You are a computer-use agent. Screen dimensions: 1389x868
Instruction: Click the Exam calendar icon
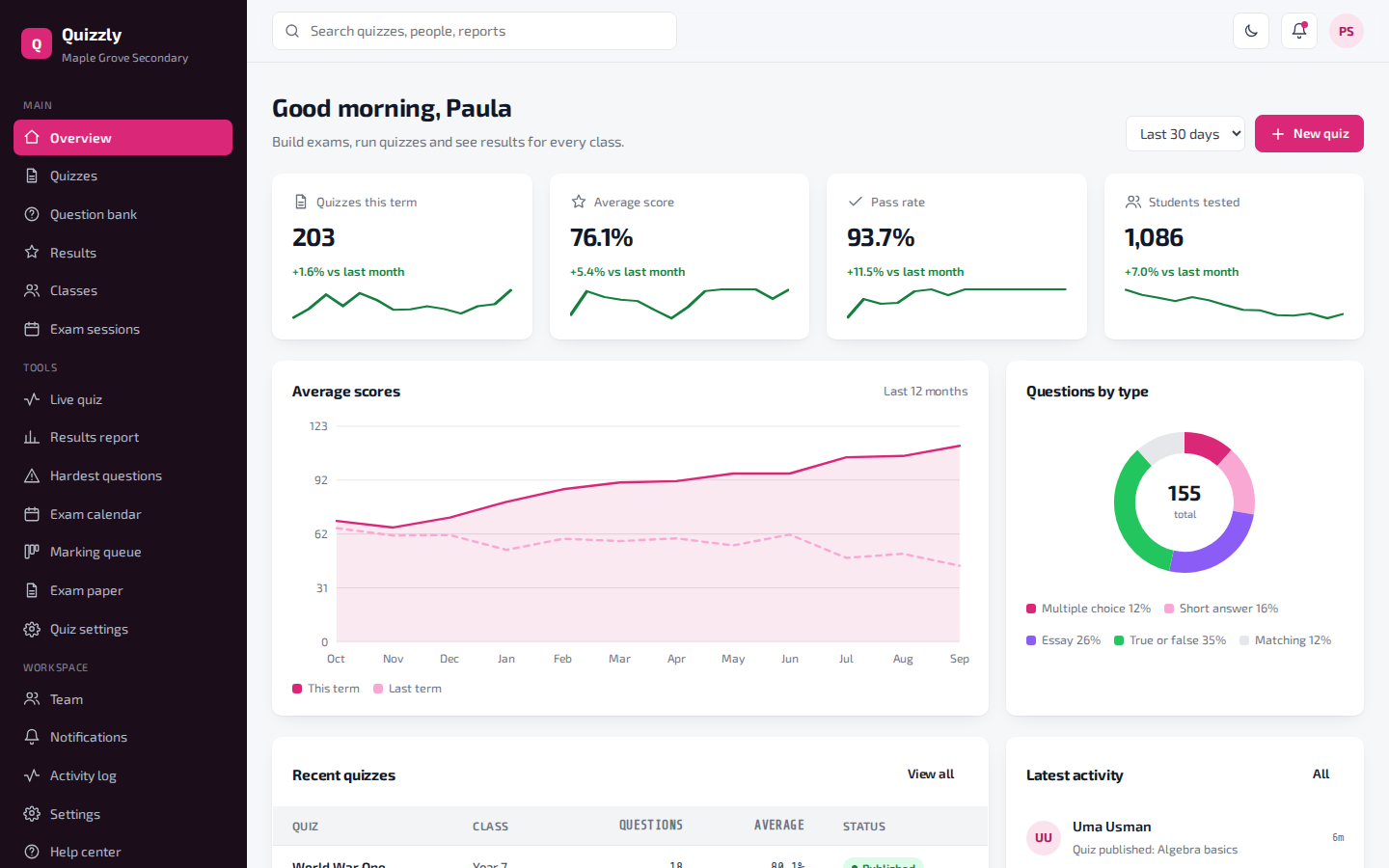(32, 514)
